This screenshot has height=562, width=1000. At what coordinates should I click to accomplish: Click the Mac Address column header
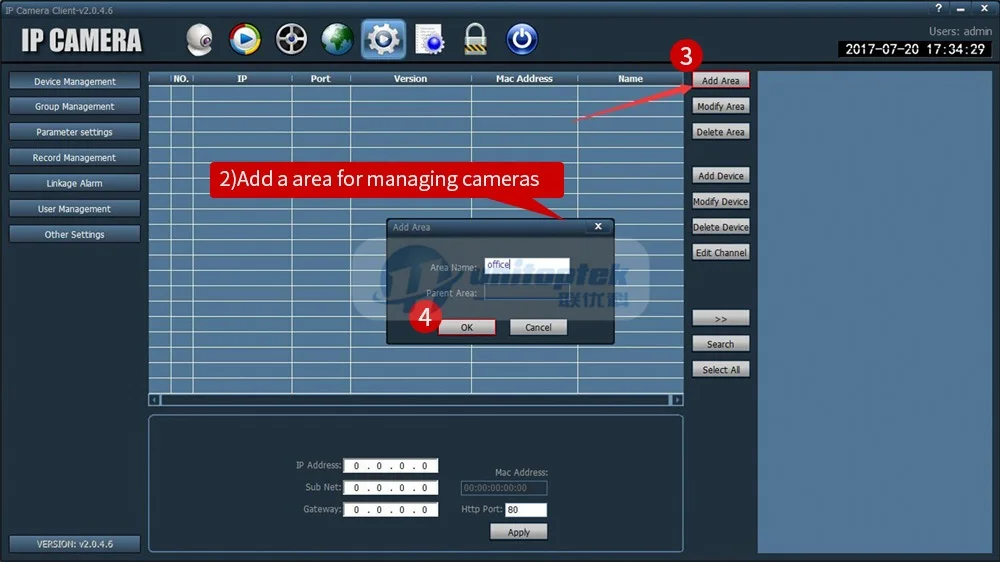(x=524, y=78)
